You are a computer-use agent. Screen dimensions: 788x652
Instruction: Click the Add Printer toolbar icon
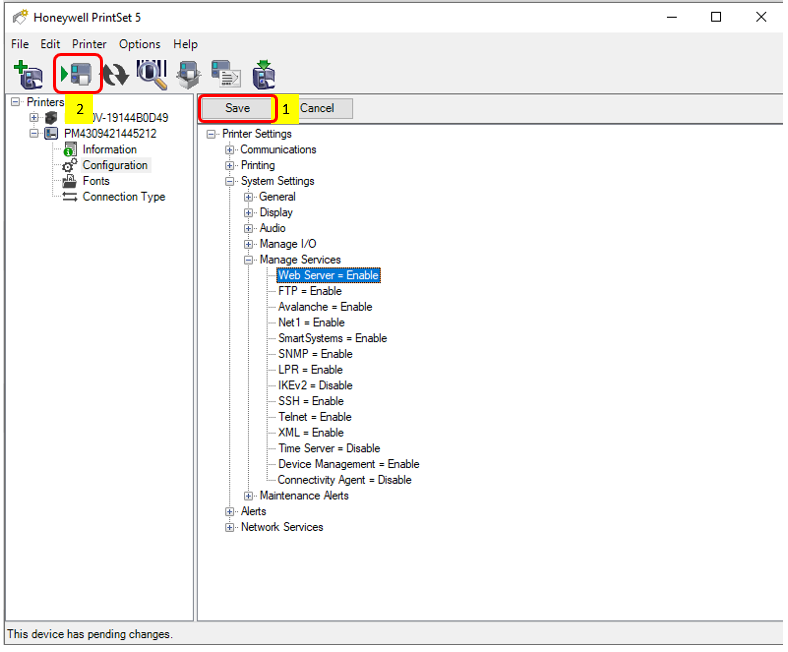pyautogui.click(x=29, y=74)
